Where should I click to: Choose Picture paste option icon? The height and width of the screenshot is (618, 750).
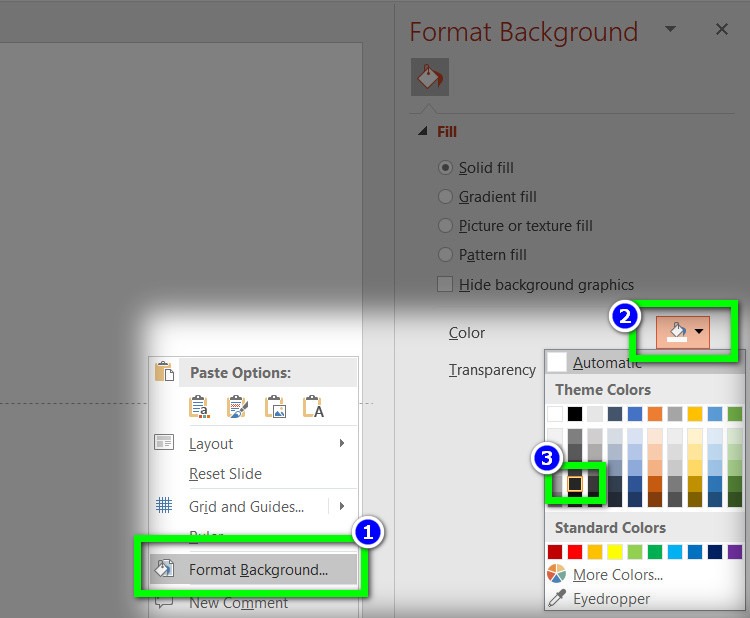coord(275,406)
